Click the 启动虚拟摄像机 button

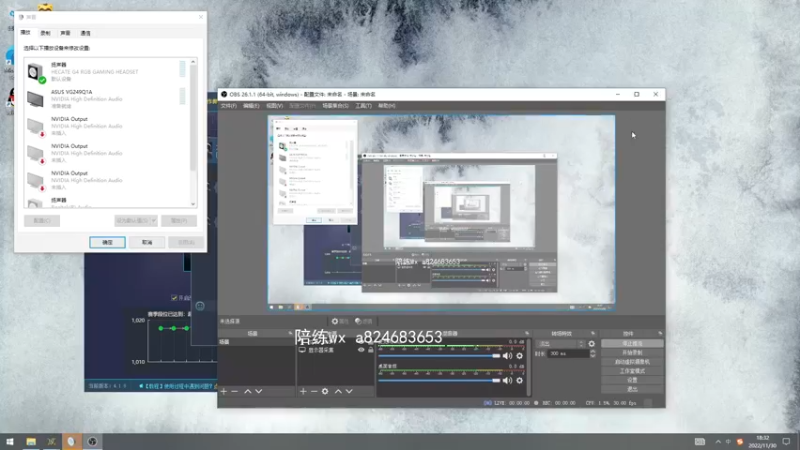(x=632, y=362)
